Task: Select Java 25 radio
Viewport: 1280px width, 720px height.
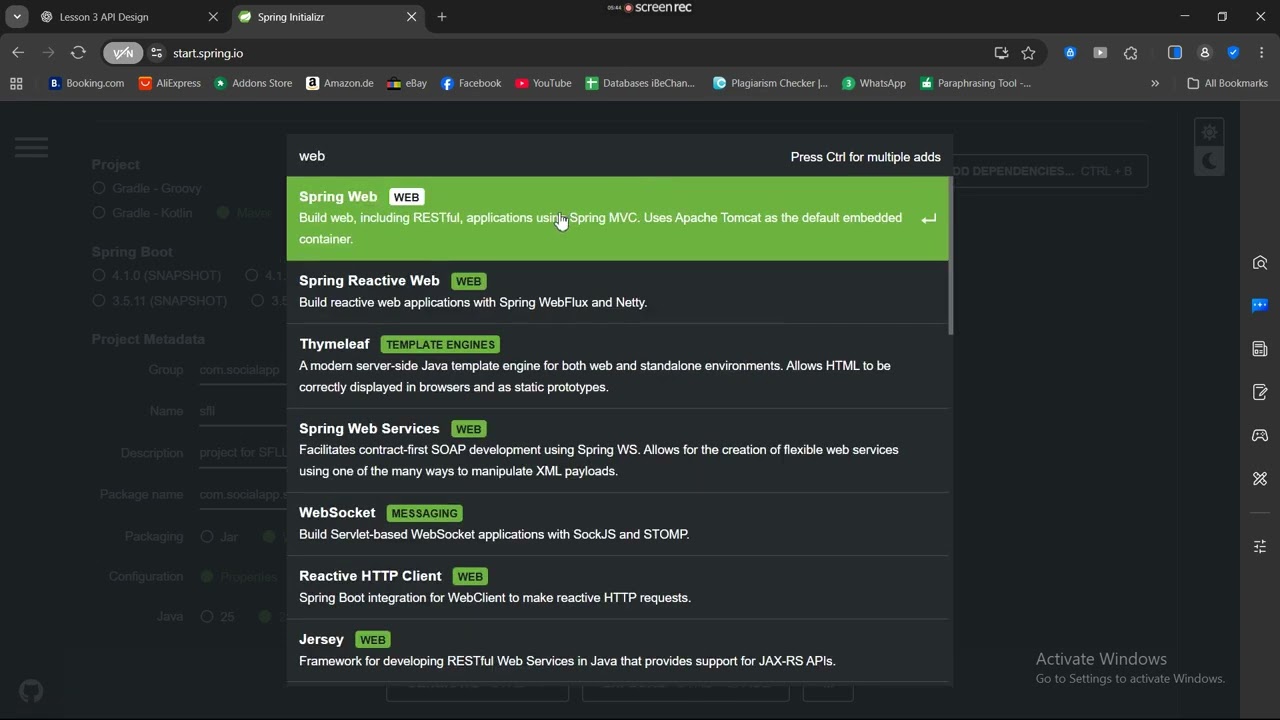Action: pos(207,617)
